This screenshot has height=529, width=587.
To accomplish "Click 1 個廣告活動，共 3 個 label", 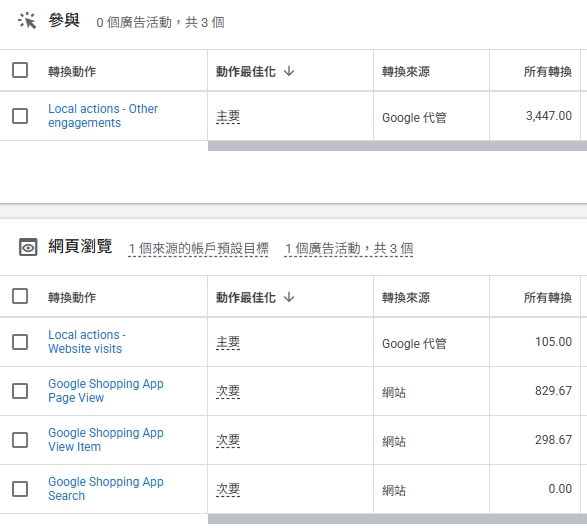I will (349, 249).
